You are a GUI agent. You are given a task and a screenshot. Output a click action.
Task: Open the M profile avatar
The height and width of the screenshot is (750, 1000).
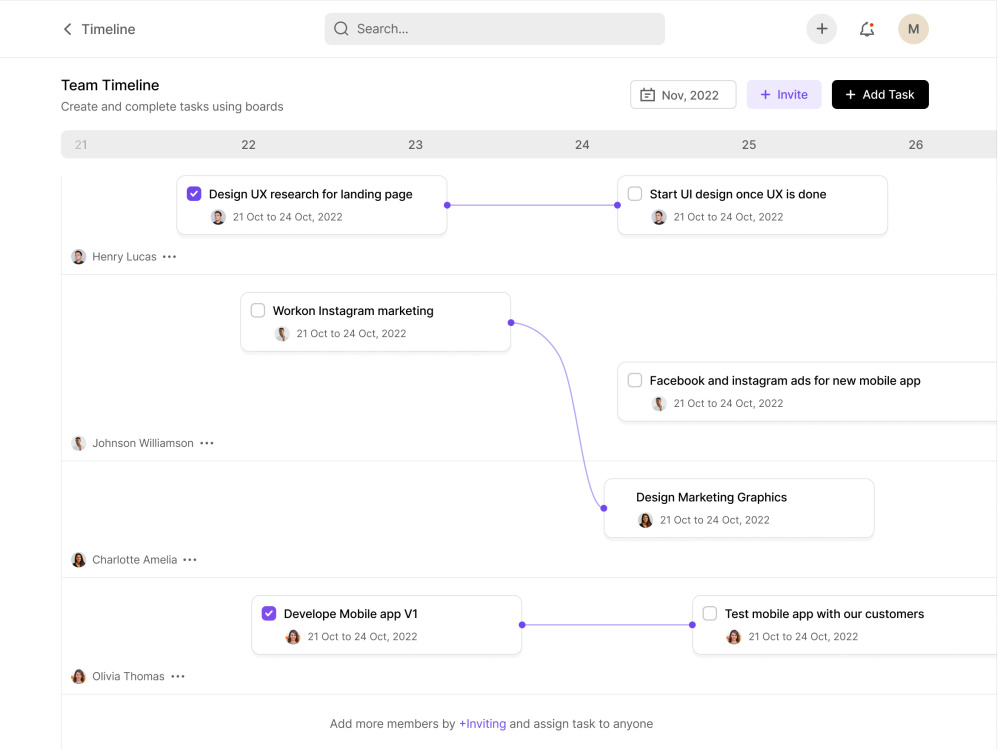click(x=913, y=29)
